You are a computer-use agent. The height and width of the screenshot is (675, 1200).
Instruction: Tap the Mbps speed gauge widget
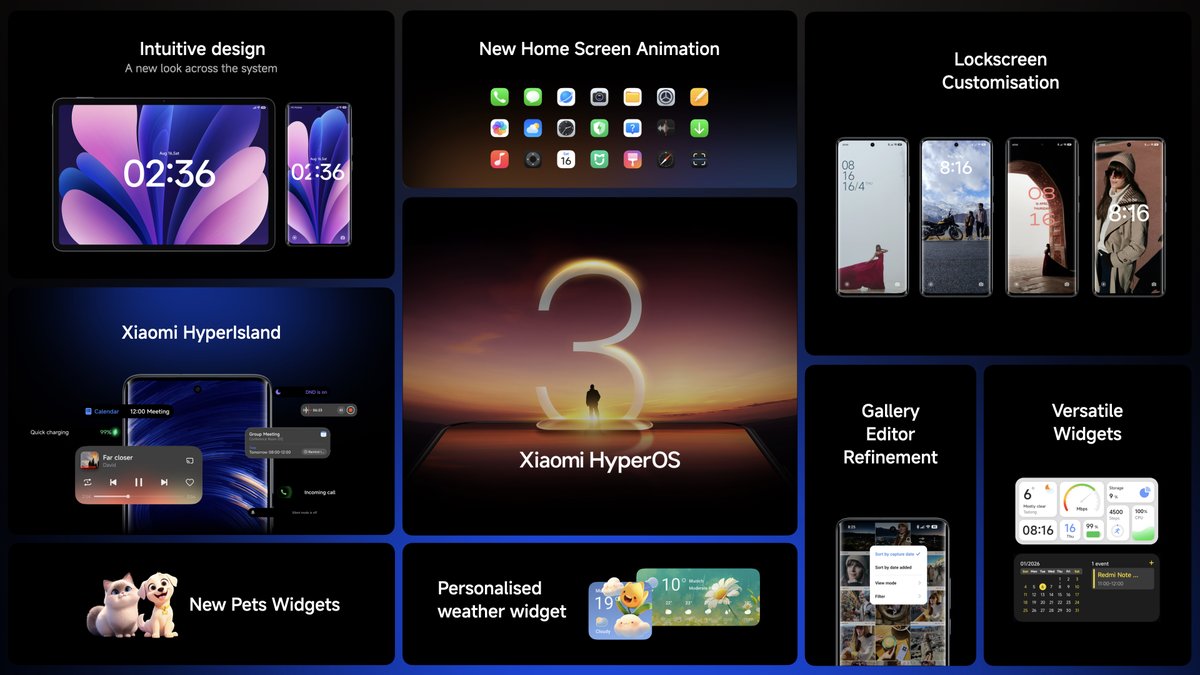coord(1082,499)
